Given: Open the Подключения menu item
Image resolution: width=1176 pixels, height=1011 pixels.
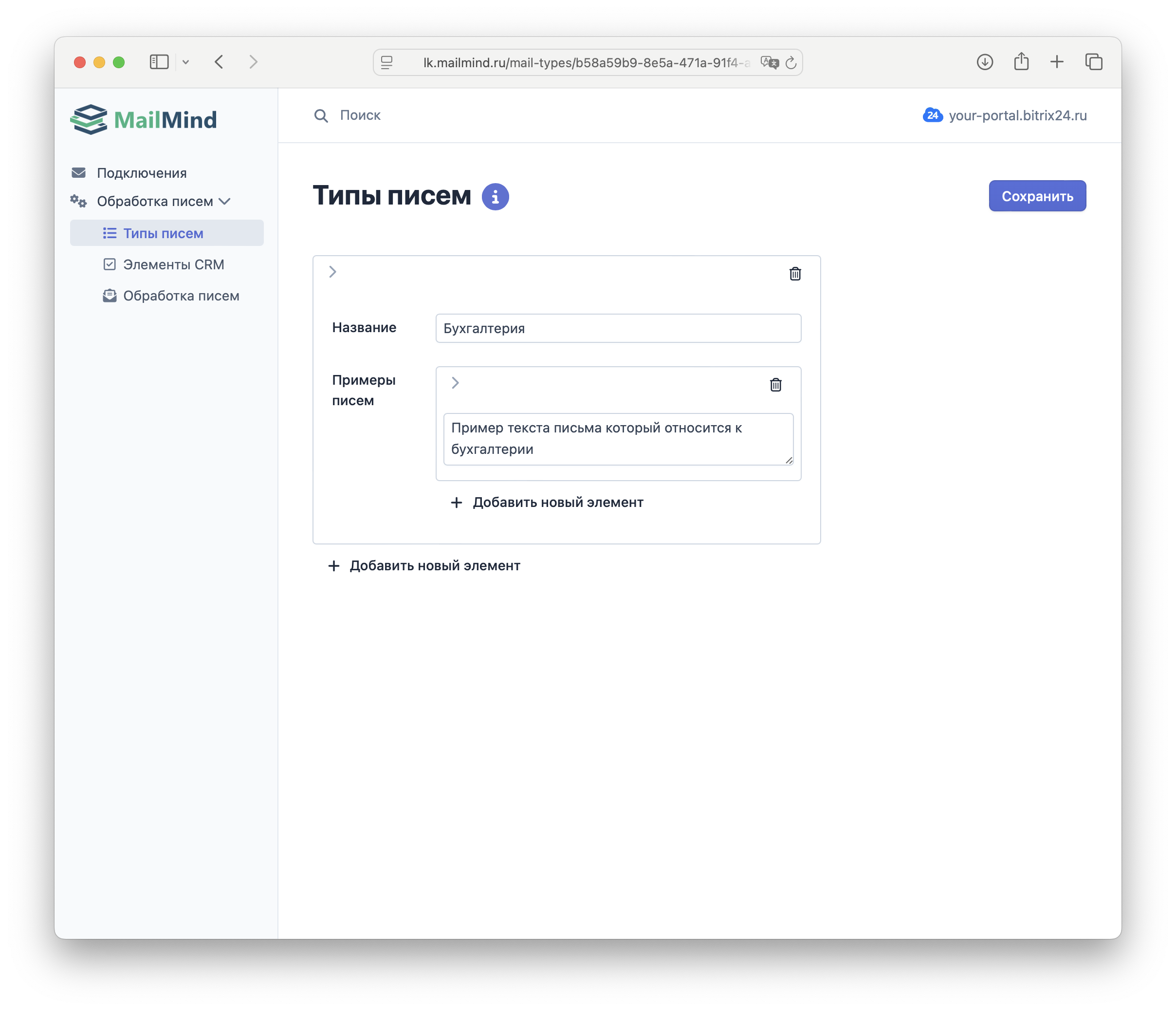Looking at the screenshot, I should (x=141, y=173).
